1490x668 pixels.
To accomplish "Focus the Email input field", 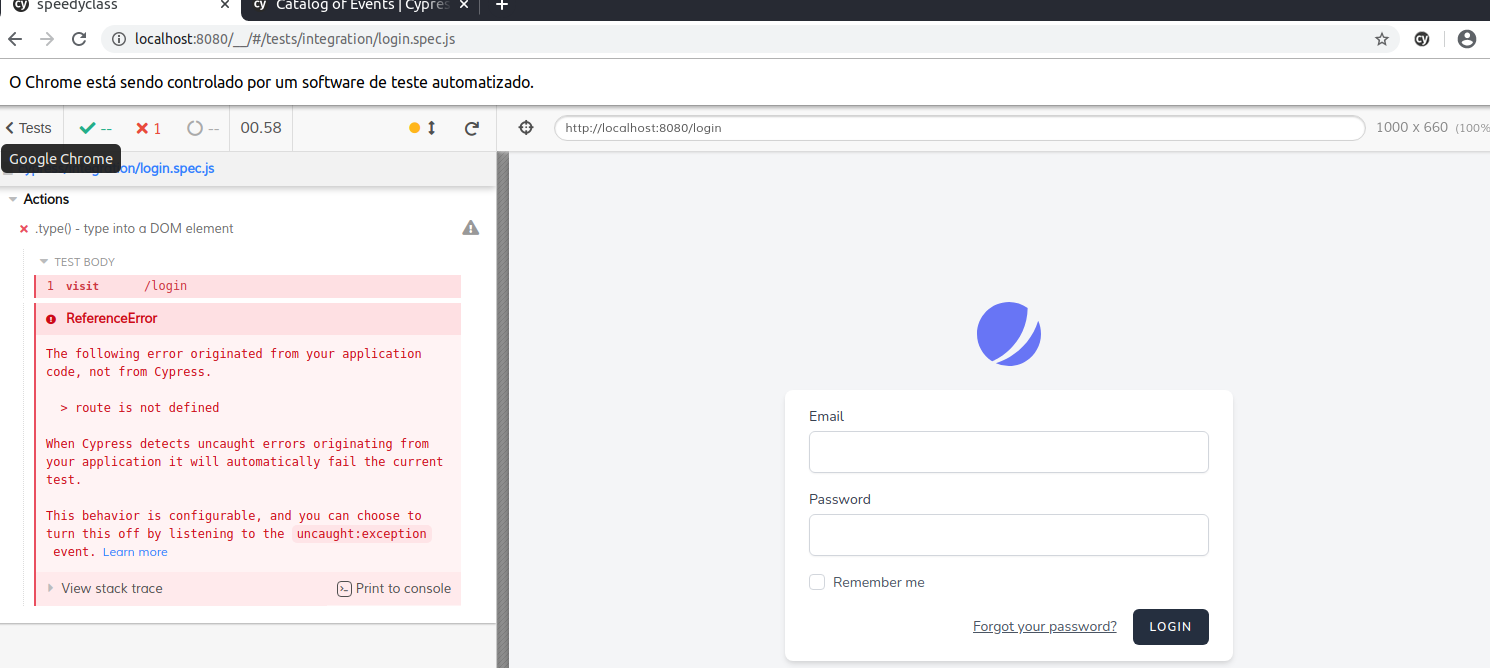I will pos(1008,452).
